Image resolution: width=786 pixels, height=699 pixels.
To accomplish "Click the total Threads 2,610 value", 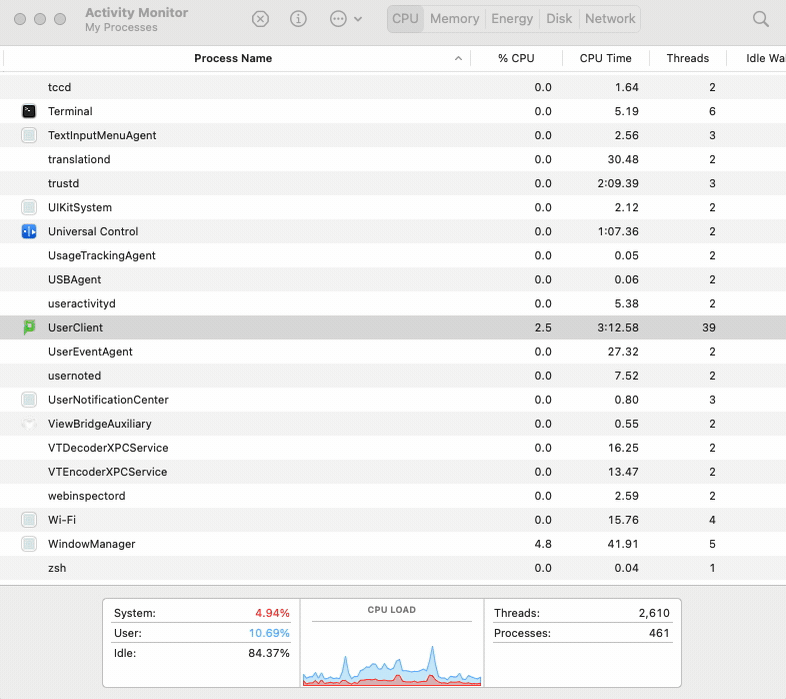I will click(654, 613).
